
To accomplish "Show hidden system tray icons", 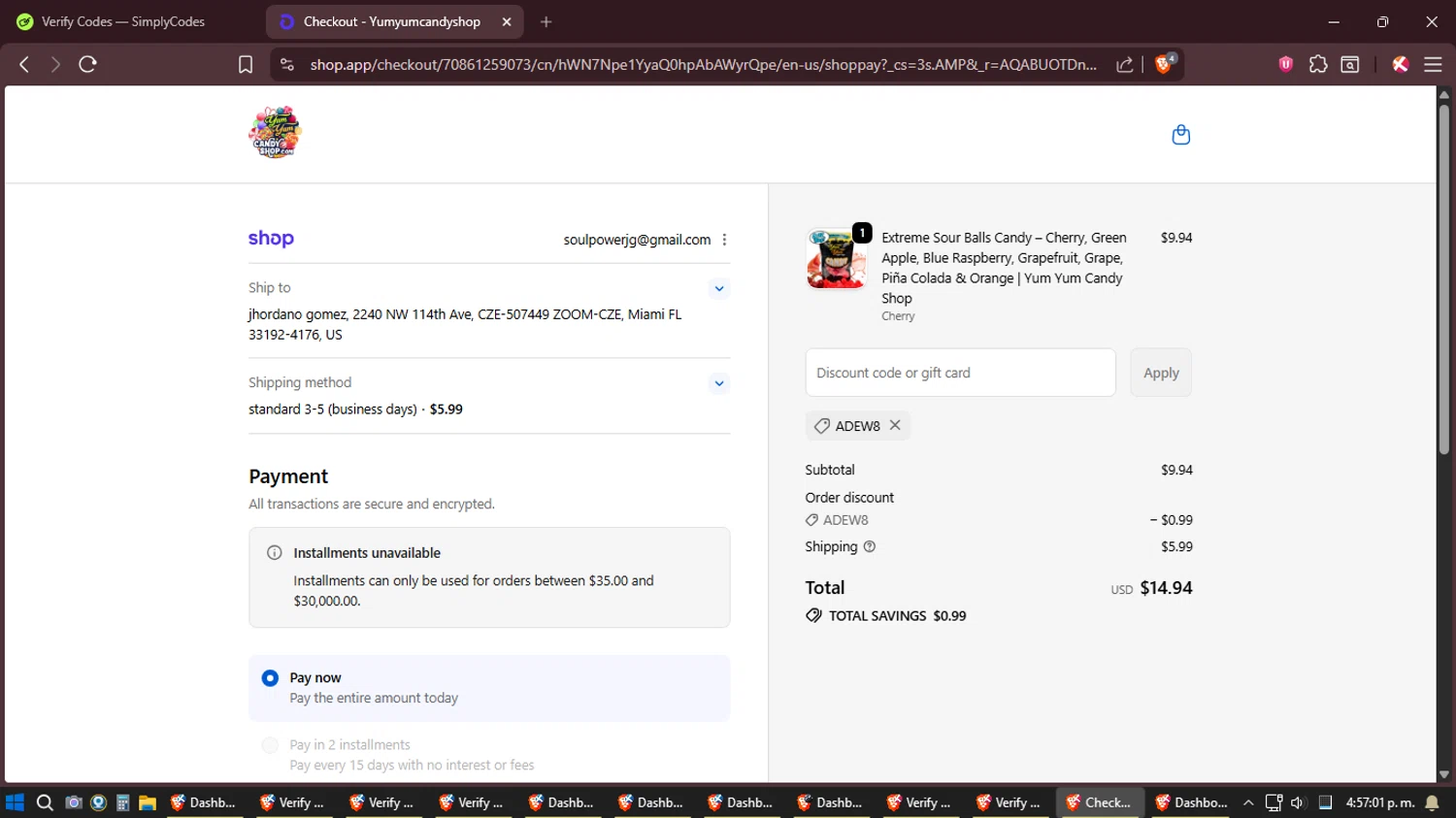I will point(1248,802).
